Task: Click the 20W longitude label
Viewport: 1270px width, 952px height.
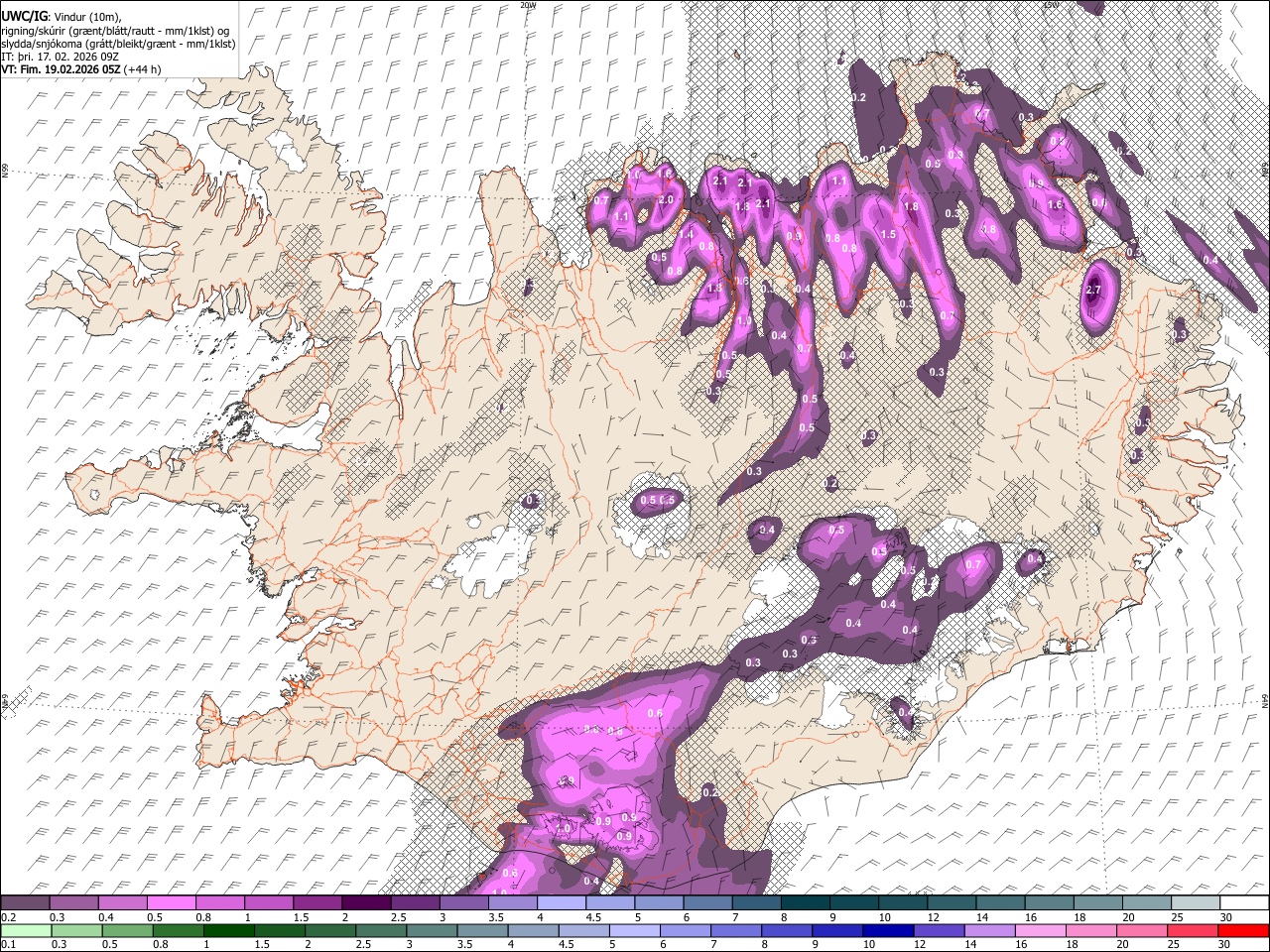Action: 528,5
